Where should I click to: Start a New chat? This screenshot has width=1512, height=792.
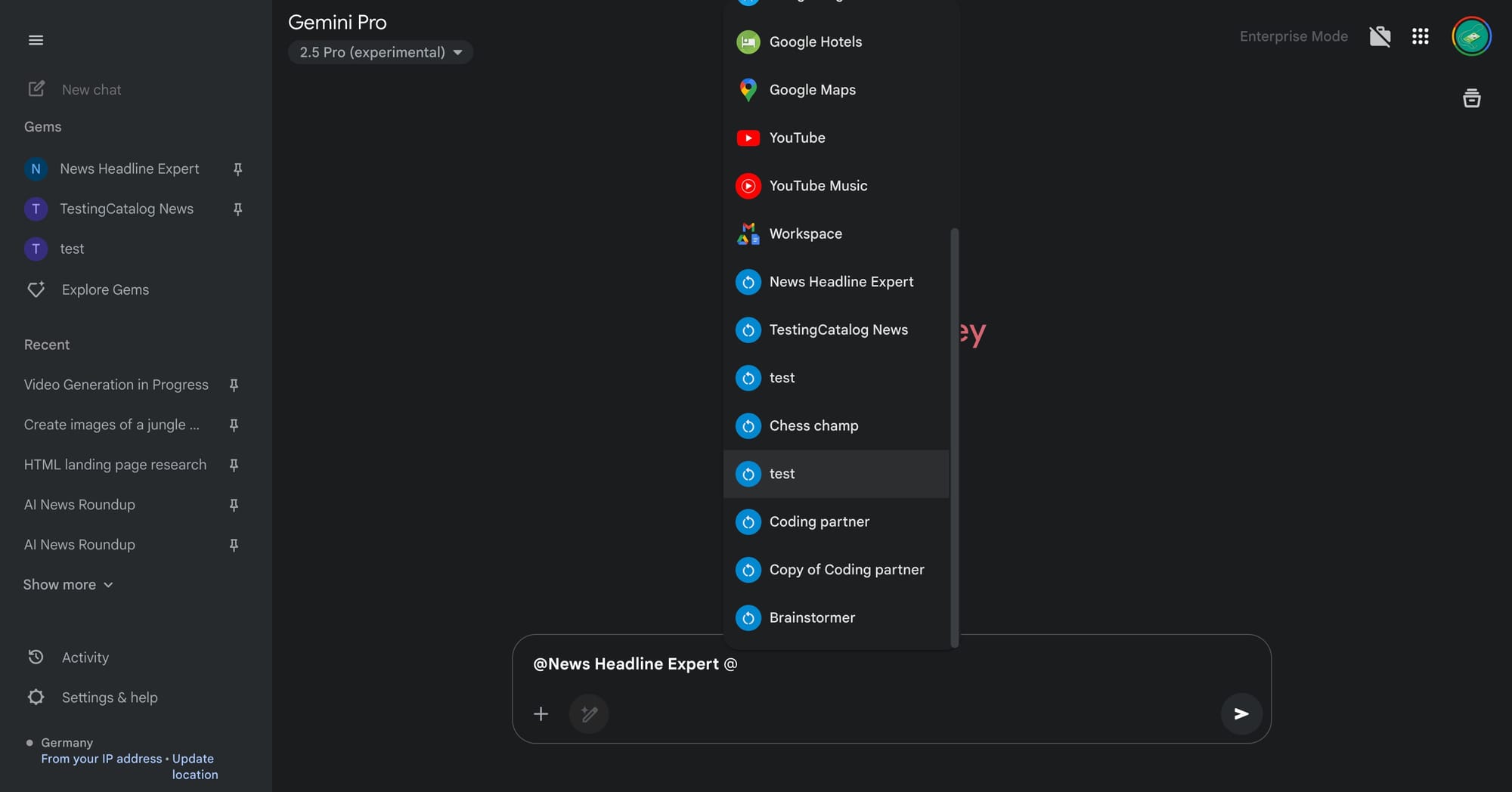91,90
